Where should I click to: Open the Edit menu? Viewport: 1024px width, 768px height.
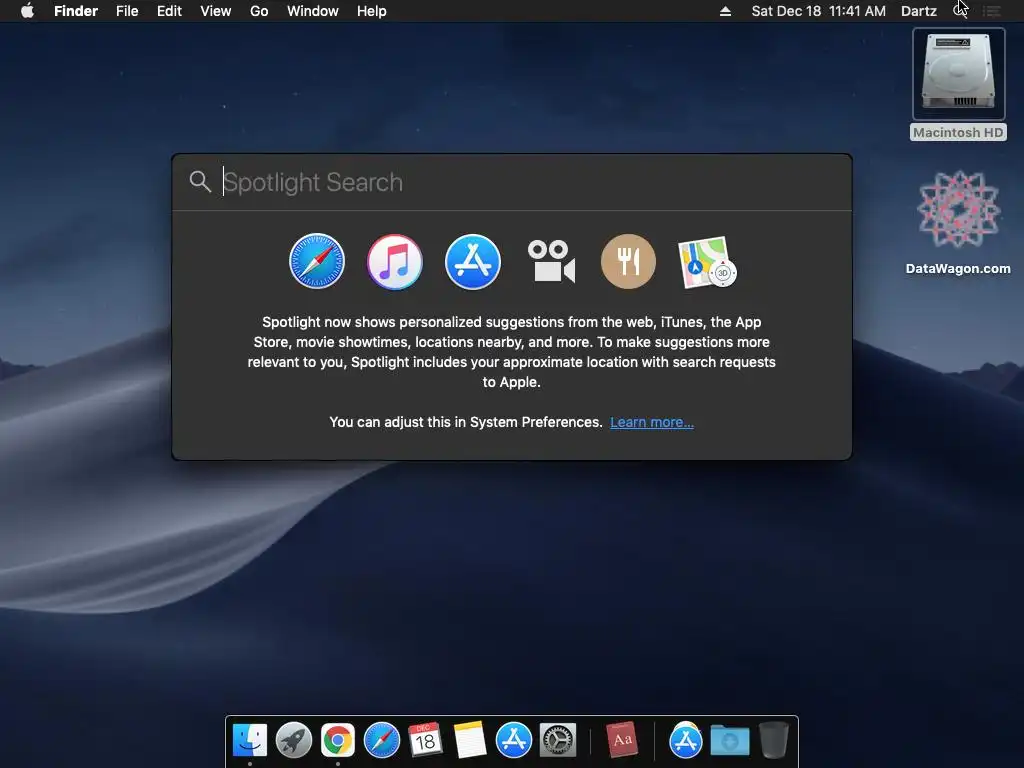tap(169, 11)
